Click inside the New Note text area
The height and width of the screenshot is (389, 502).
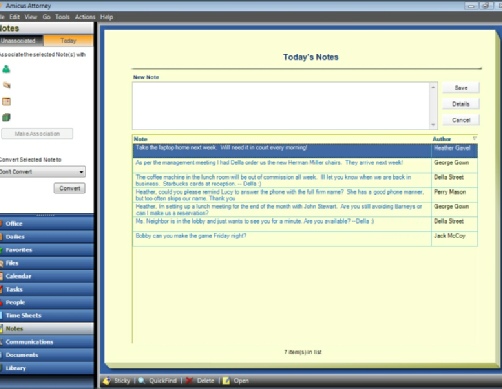(x=281, y=106)
